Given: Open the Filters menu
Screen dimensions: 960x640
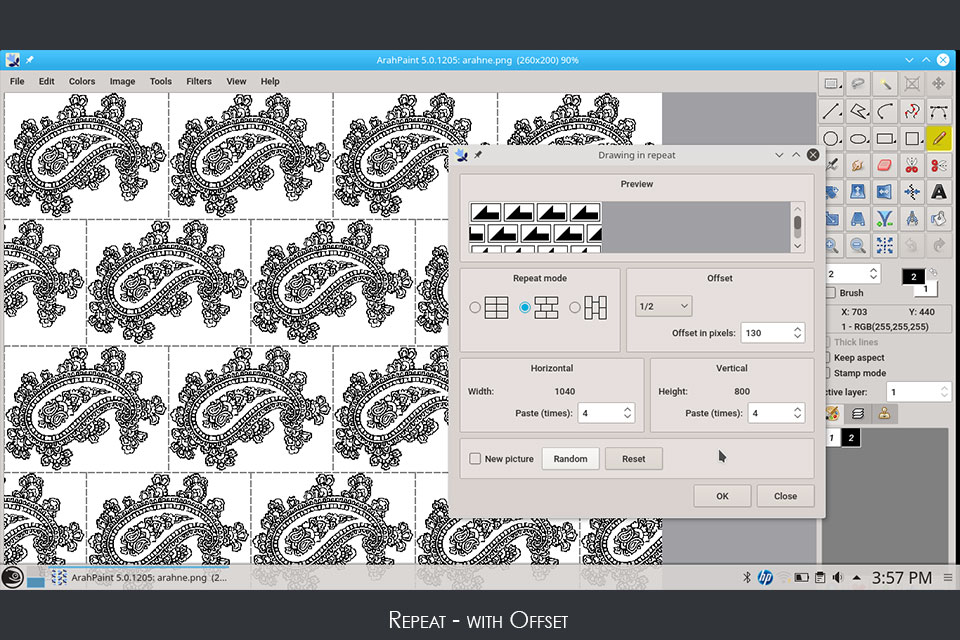Looking at the screenshot, I should click(x=199, y=81).
